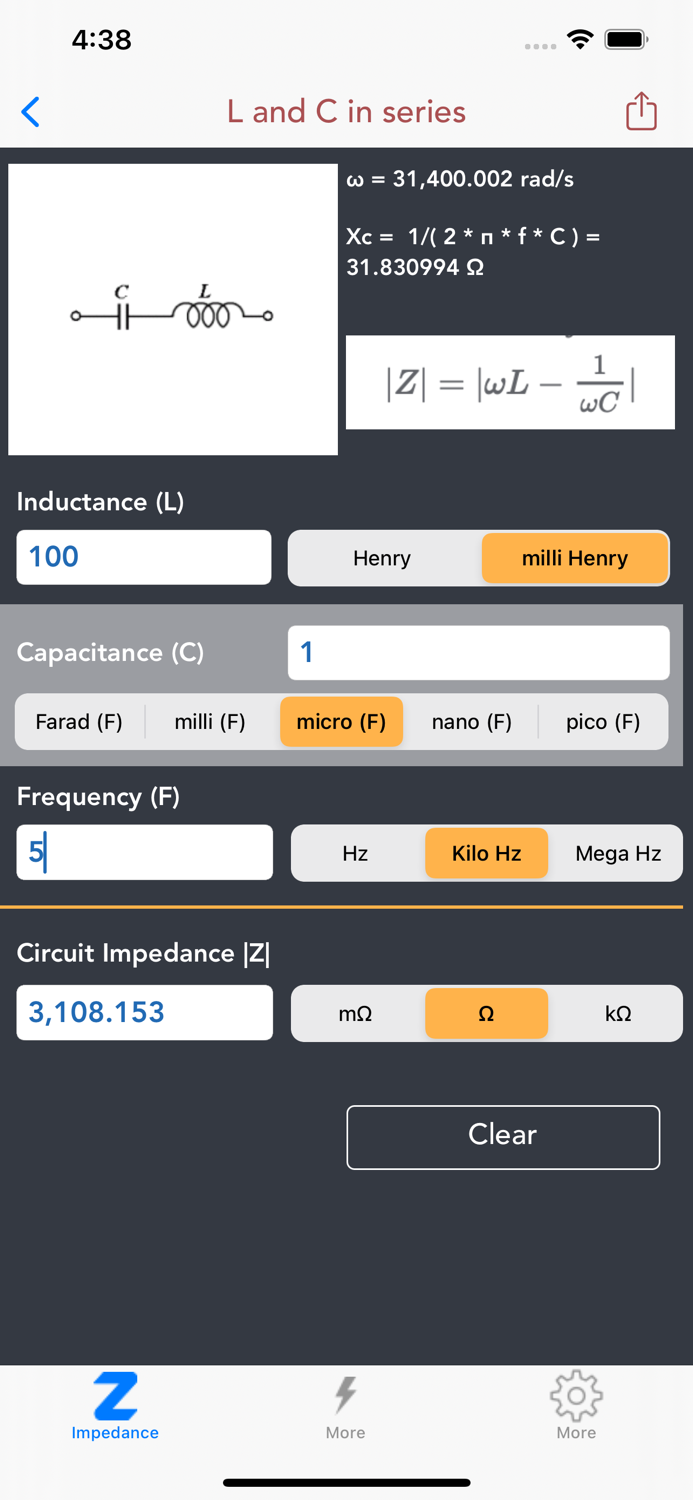Viewport: 693px width, 1500px height.
Task: Tap the Inductance value field
Action: point(143,557)
